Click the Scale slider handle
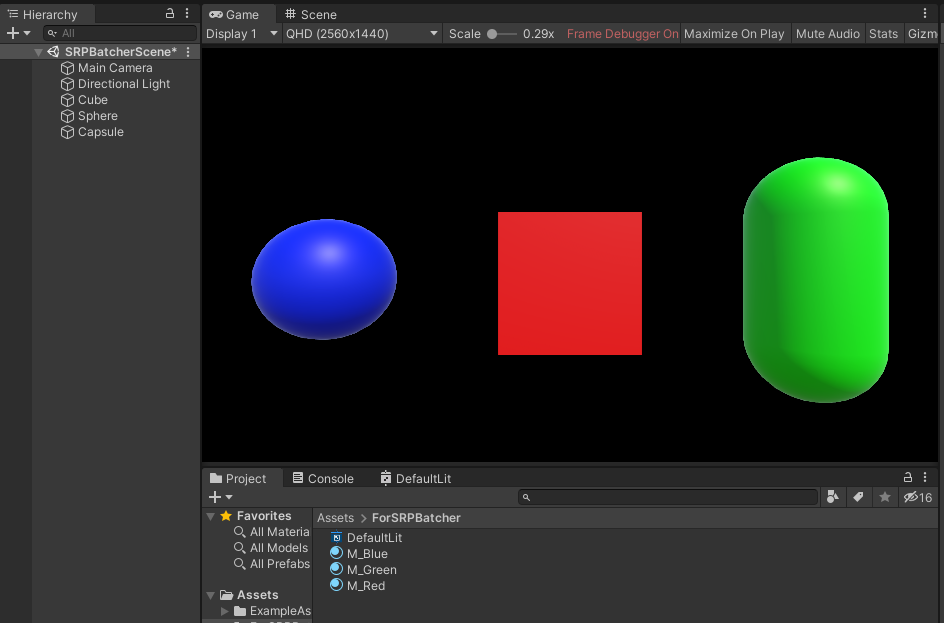944x623 pixels. (492, 34)
